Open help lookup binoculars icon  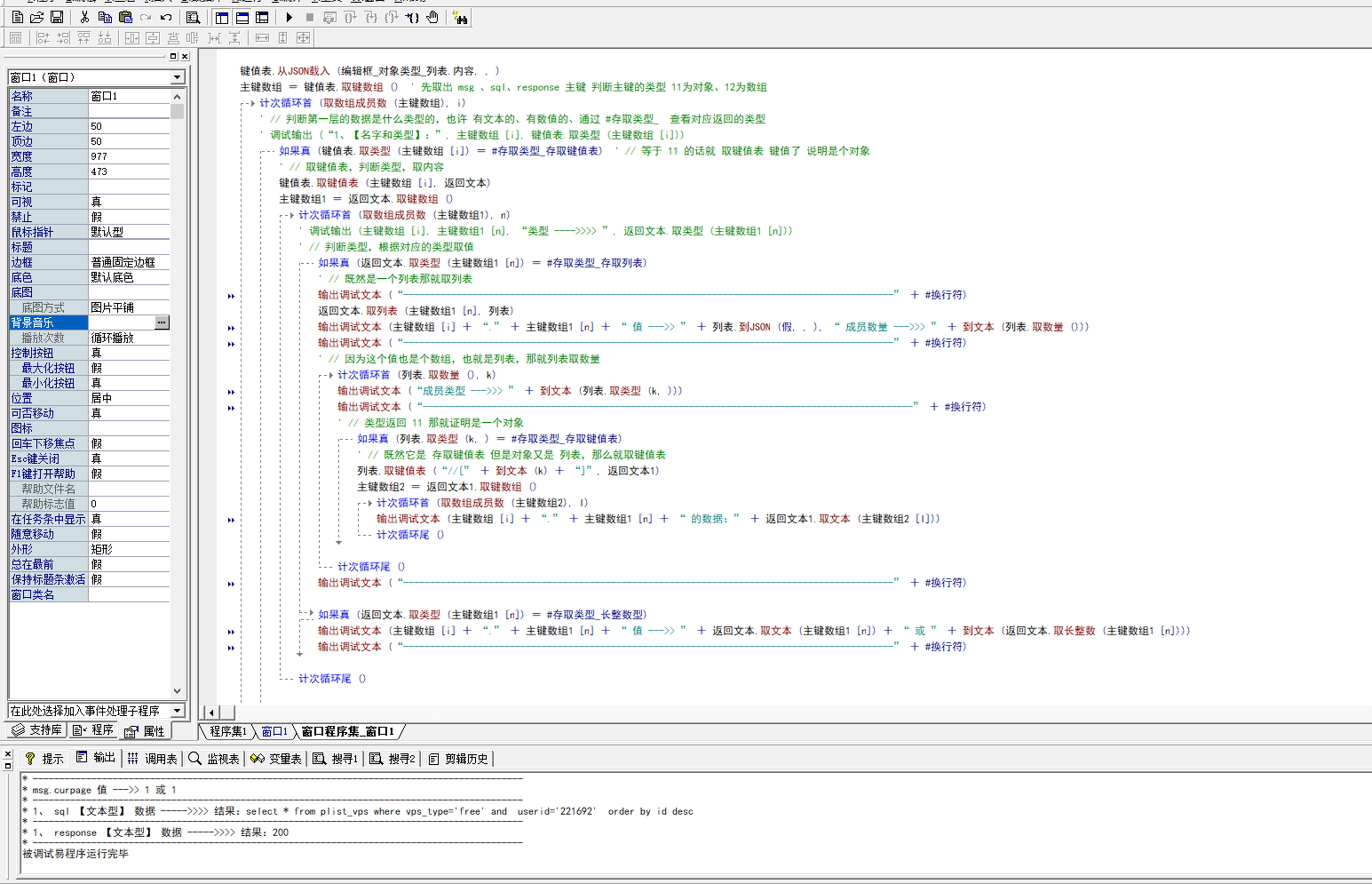click(460, 17)
